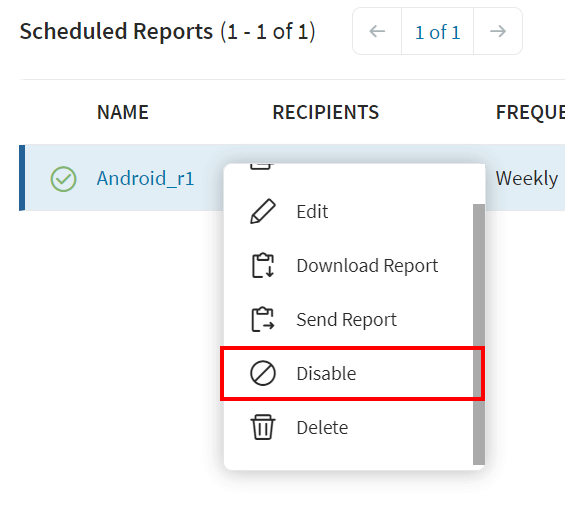Sort by the RECIPIENTS column header

pos(326,112)
